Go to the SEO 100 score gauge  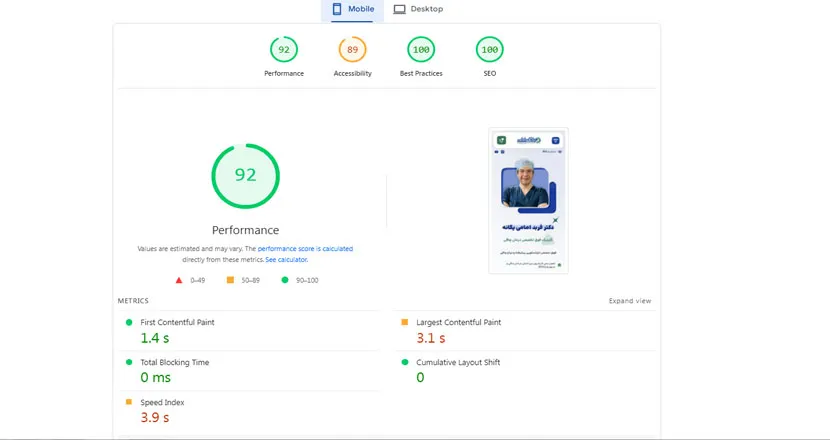click(490, 49)
